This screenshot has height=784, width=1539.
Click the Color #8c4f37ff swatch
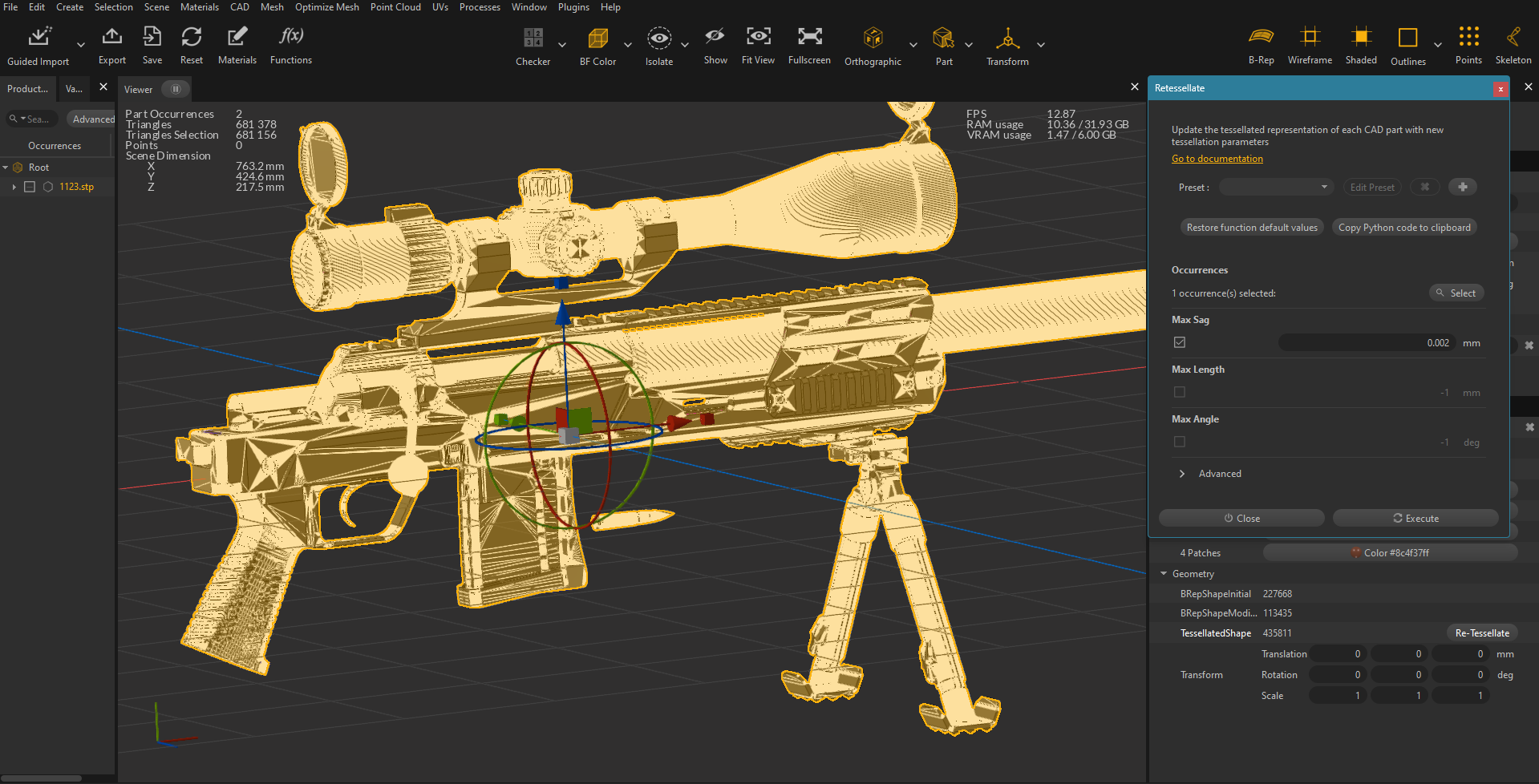1390,552
